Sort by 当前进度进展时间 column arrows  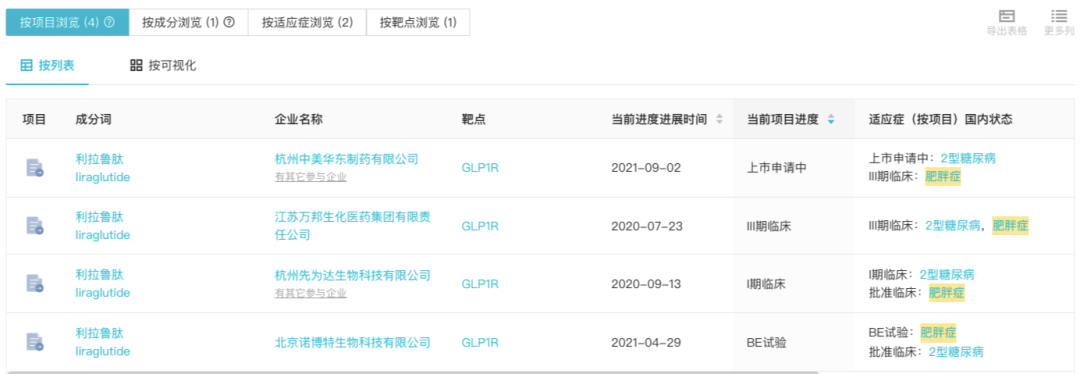tap(719, 119)
